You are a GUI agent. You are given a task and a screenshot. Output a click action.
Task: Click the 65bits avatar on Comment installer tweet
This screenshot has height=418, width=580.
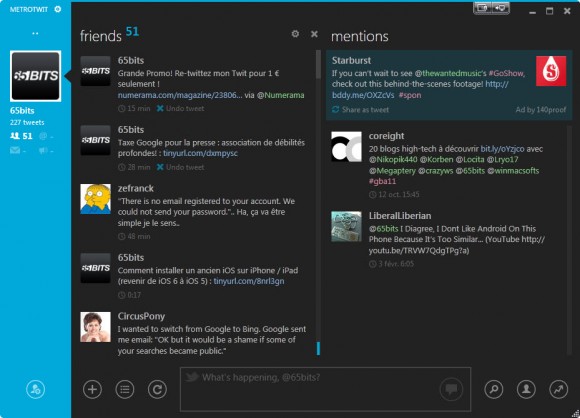coord(95,268)
